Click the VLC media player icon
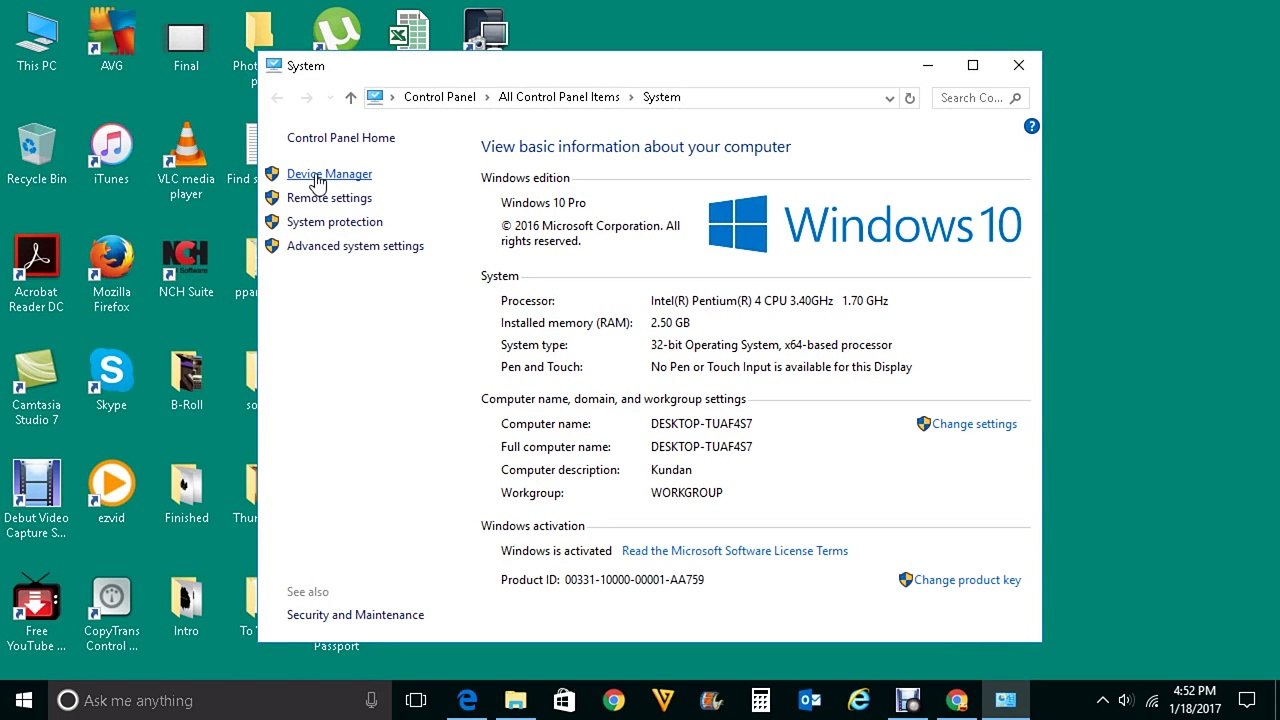The image size is (1280, 720). click(x=186, y=162)
